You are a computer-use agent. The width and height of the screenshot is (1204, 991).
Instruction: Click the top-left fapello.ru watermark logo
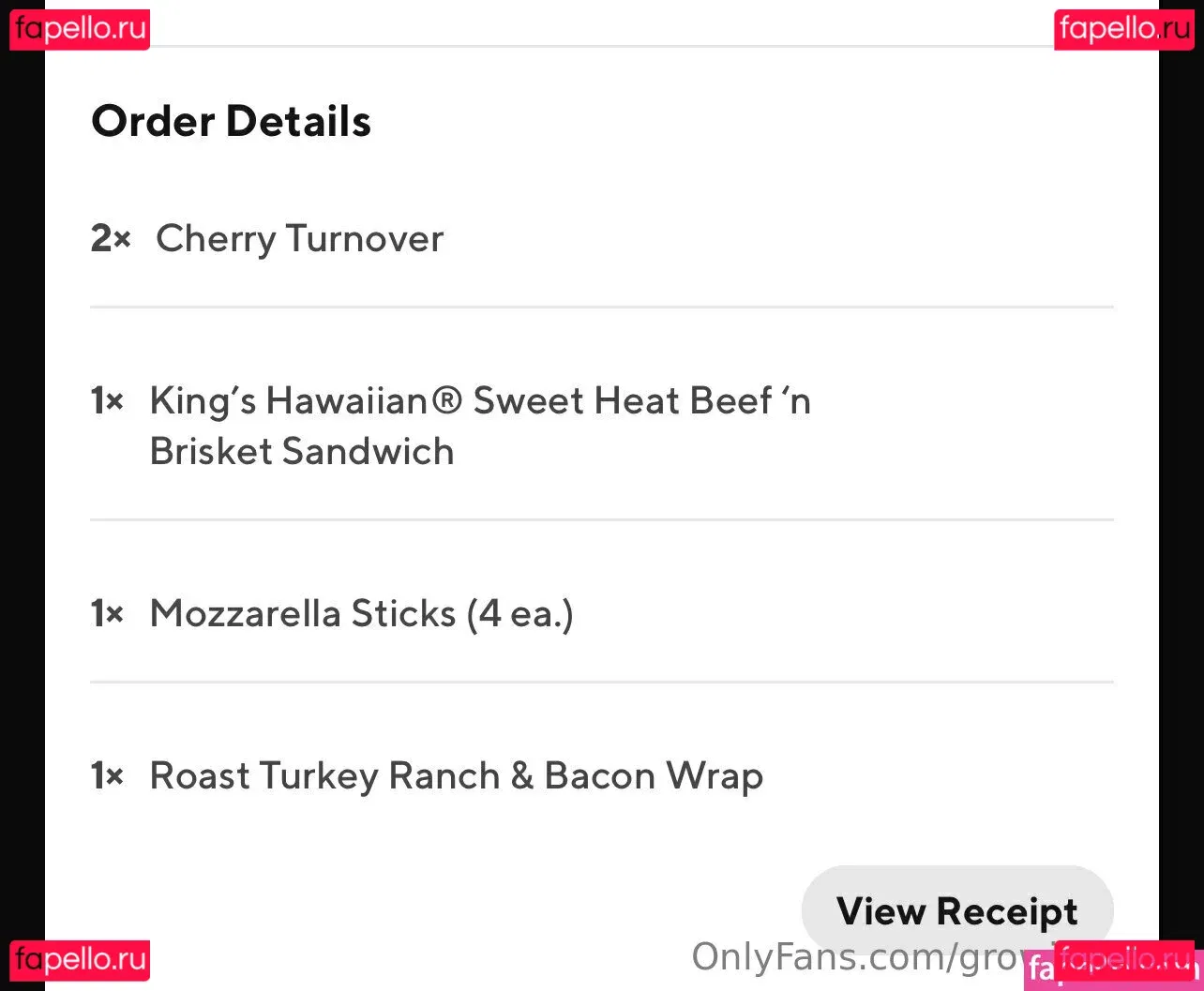[x=80, y=29]
